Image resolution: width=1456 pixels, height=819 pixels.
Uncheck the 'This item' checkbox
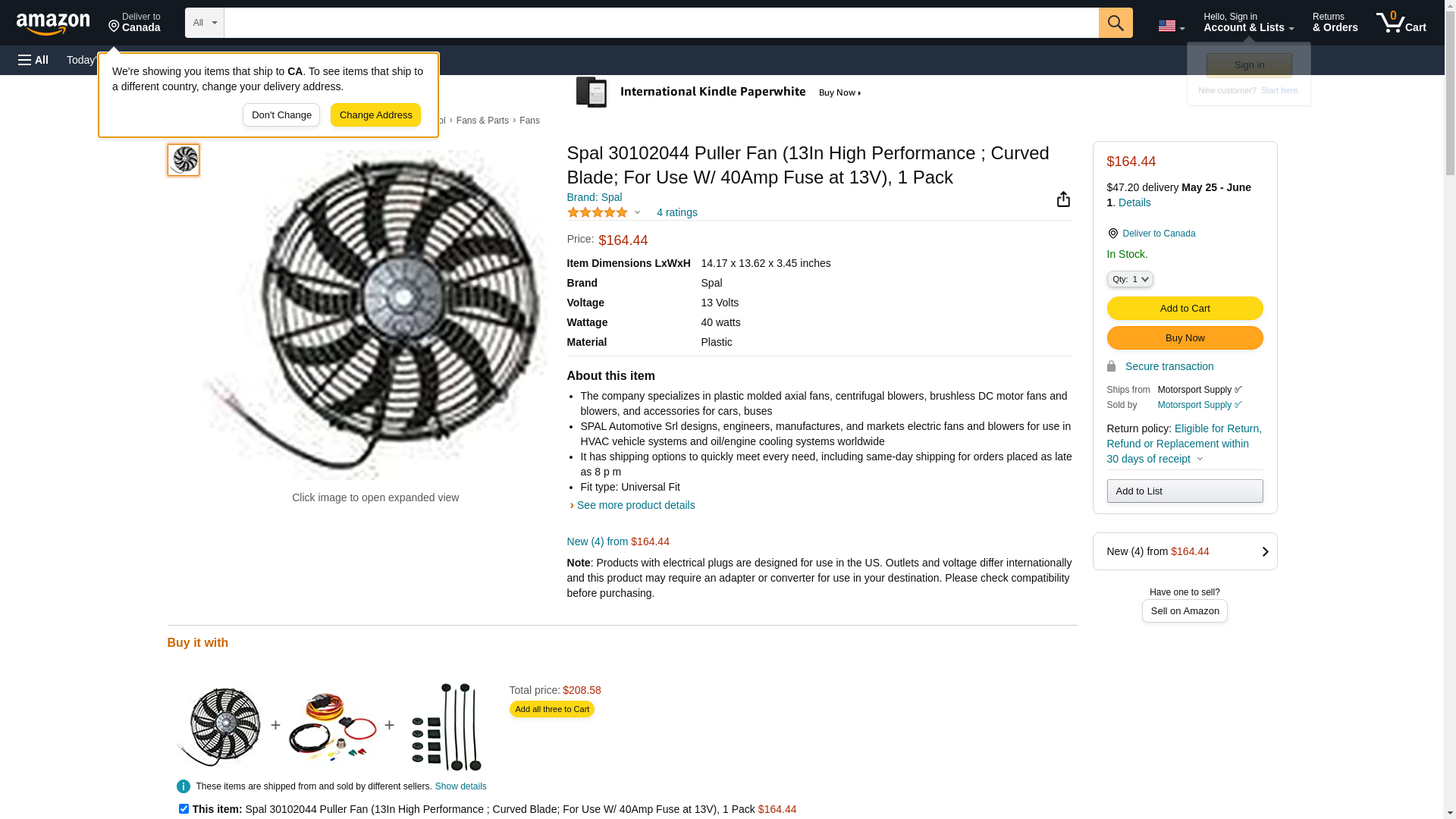point(184,809)
